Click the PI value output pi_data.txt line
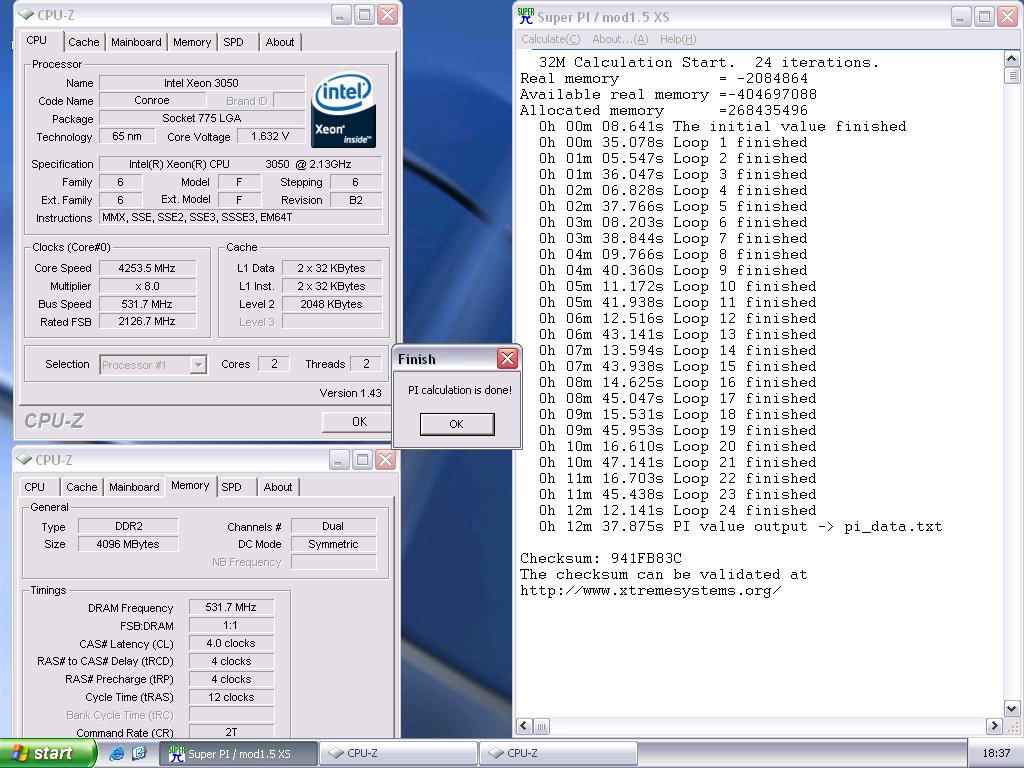Viewport: 1024px width, 768px height. (x=741, y=526)
